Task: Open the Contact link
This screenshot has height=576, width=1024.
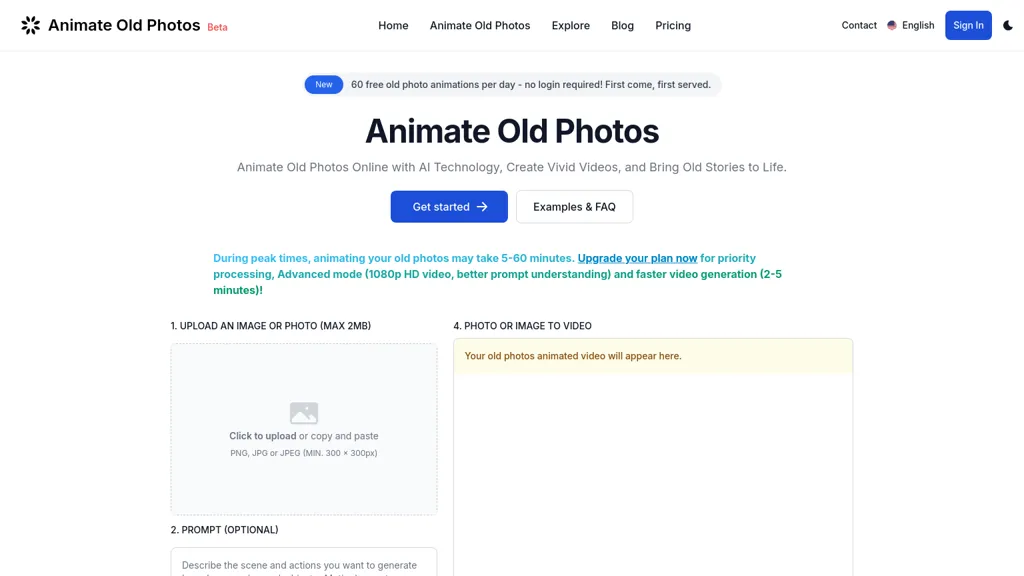Action: click(x=858, y=25)
